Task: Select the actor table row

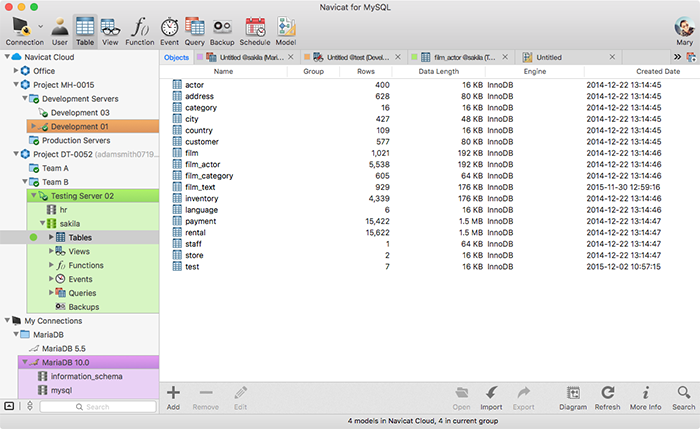Action: pos(429,85)
